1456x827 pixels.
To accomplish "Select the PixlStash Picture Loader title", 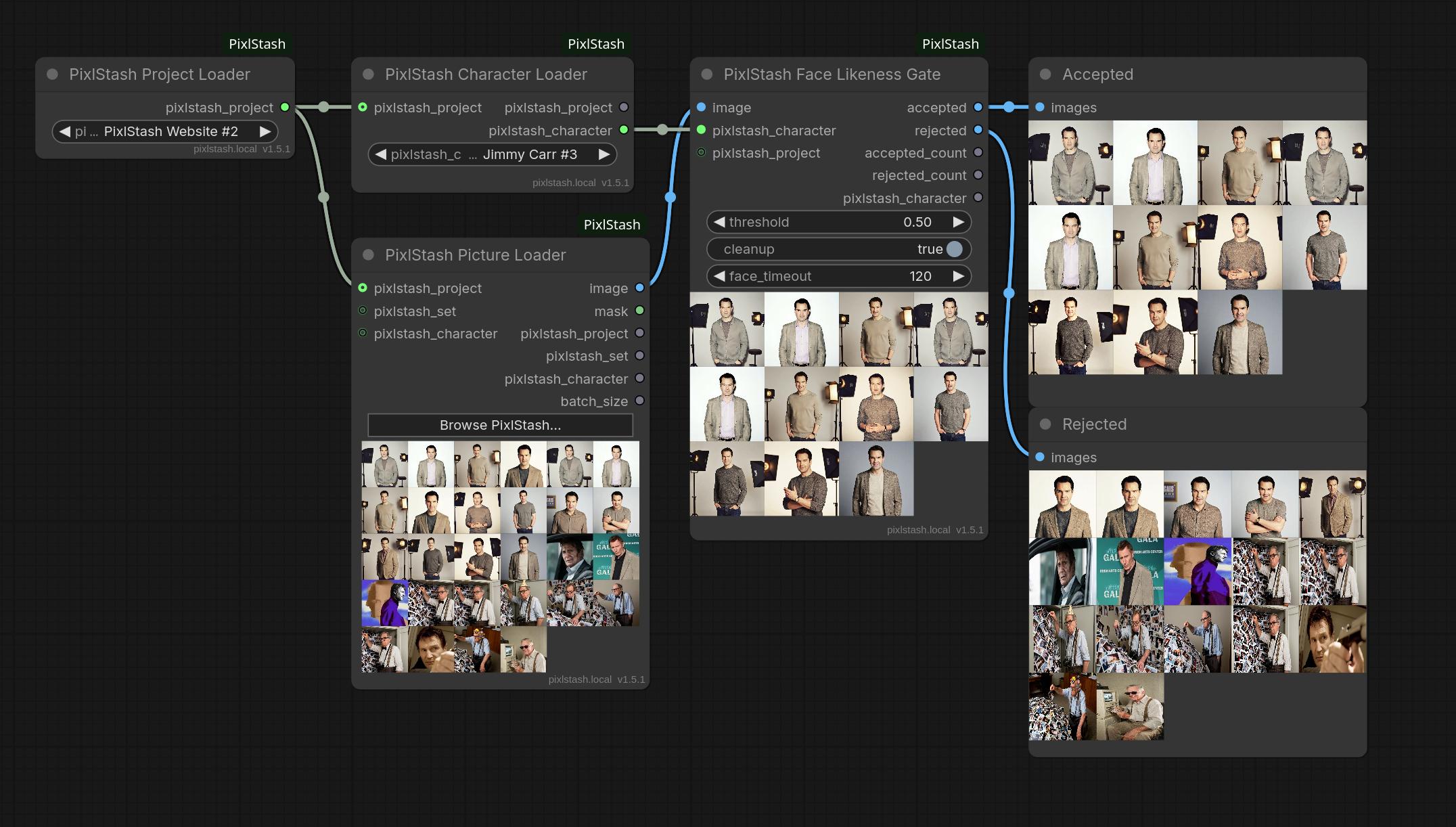I will pyautogui.click(x=475, y=255).
